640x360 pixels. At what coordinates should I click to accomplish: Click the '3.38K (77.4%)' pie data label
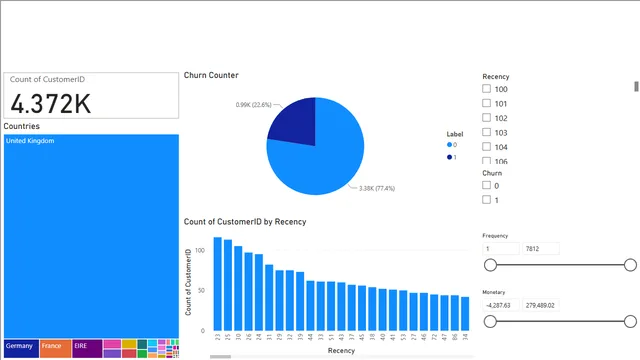(377, 189)
